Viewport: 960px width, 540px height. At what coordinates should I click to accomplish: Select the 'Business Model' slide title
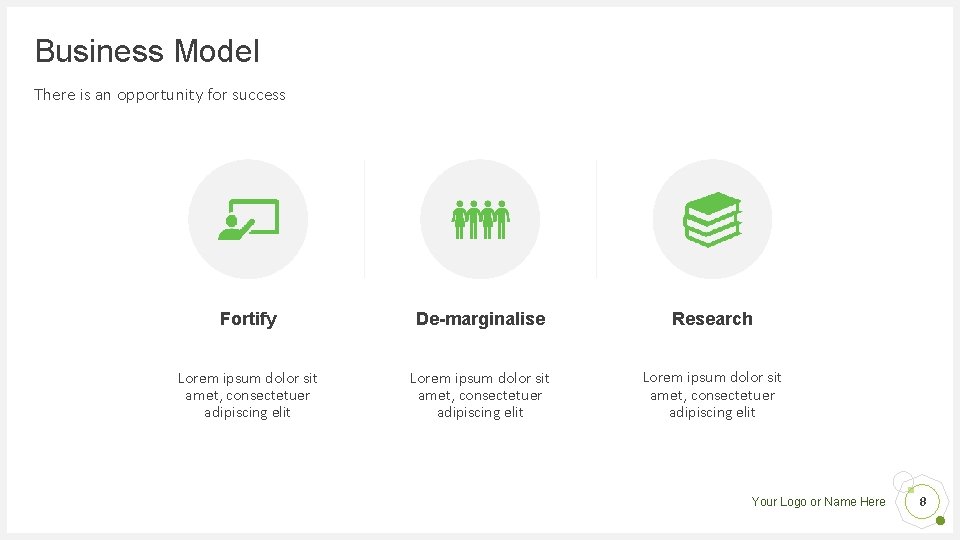coord(147,51)
